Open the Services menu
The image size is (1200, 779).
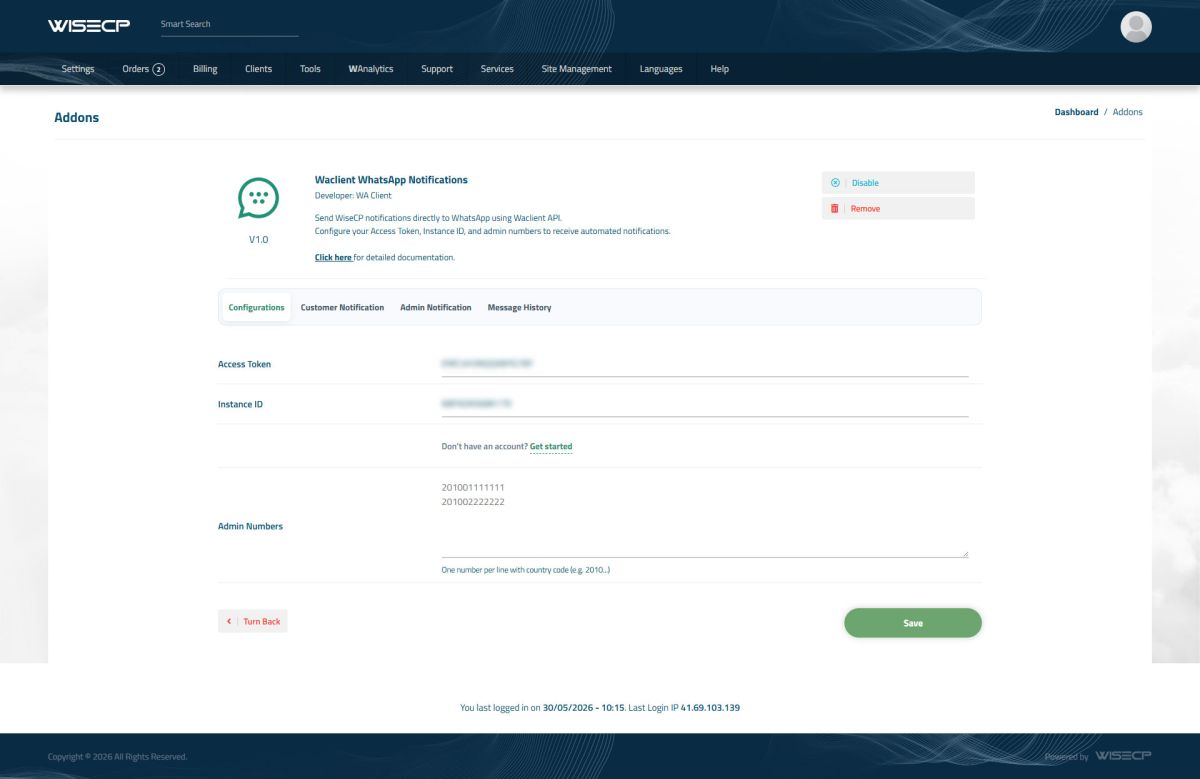pyautogui.click(x=497, y=69)
